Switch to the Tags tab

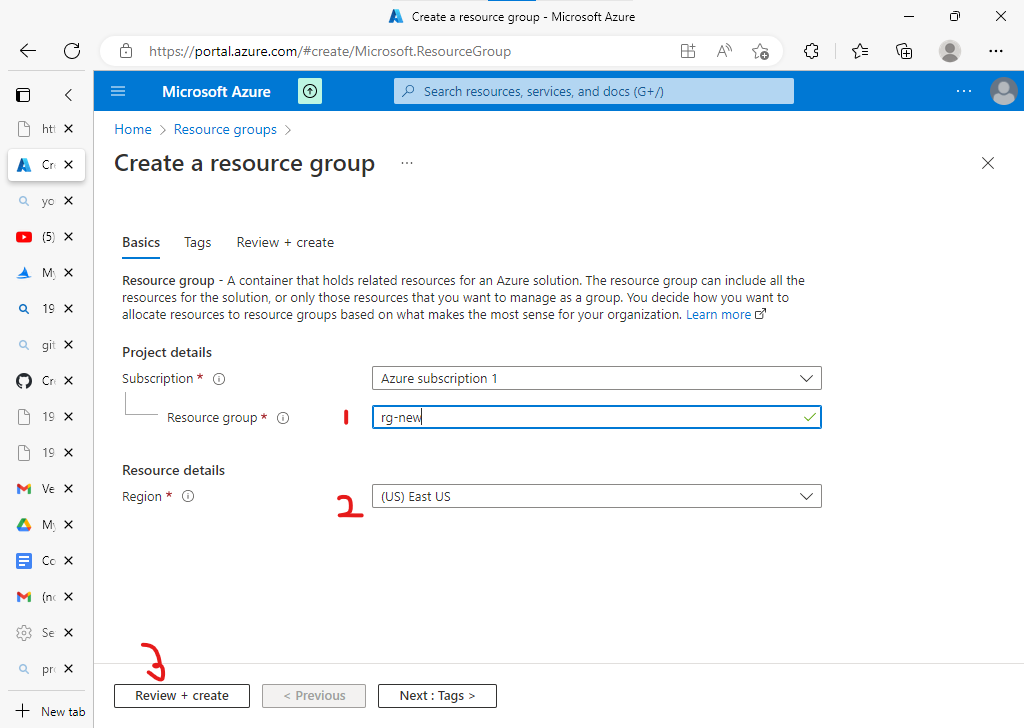[x=197, y=242]
